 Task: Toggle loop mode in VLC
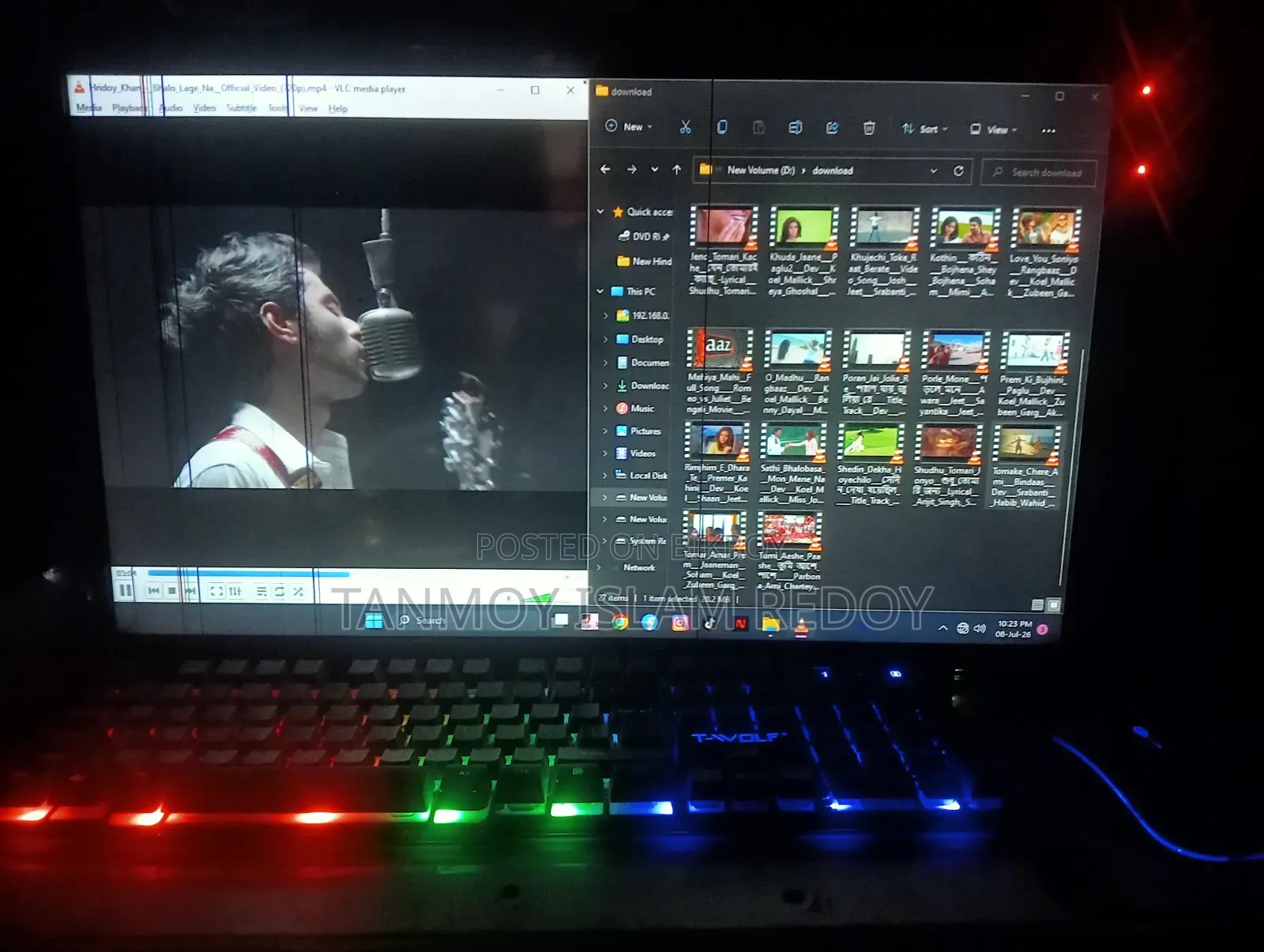point(280,591)
